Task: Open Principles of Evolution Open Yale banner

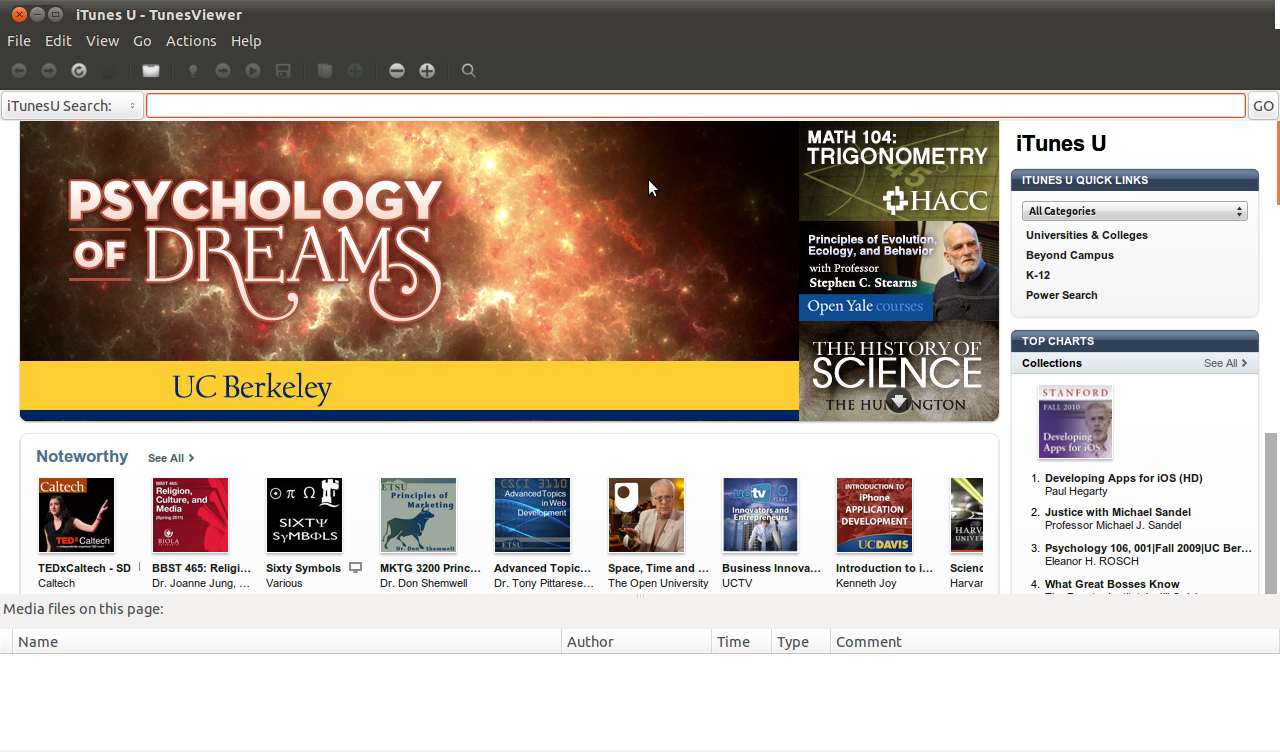Action: pyautogui.click(x=899, y=271)
